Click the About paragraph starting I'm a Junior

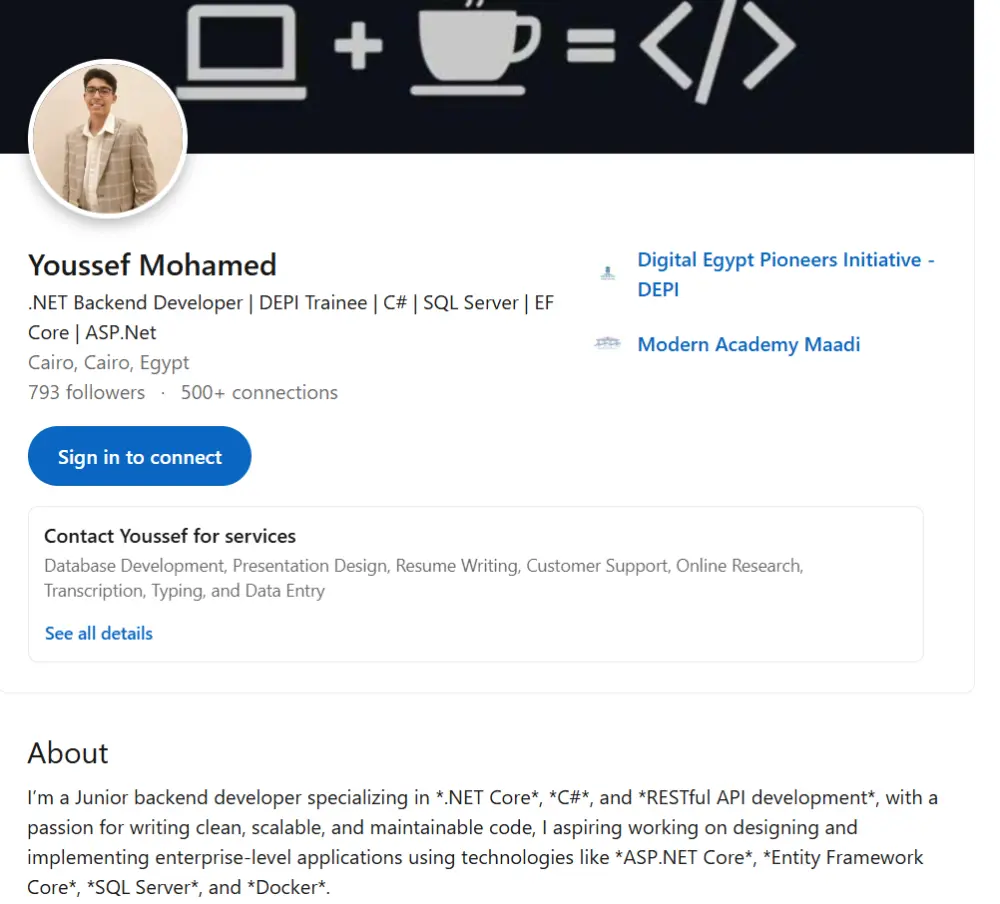tap(482, 842)
